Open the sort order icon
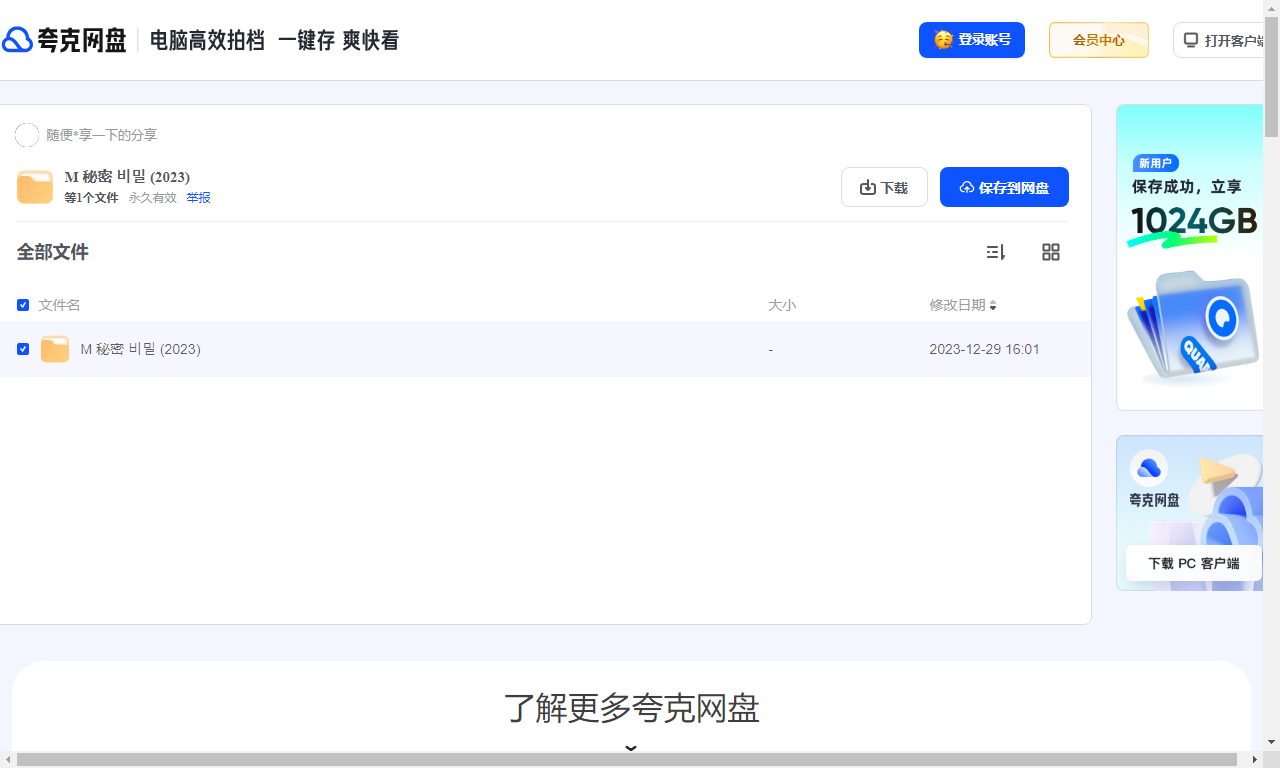 click(x=995, y=252)
